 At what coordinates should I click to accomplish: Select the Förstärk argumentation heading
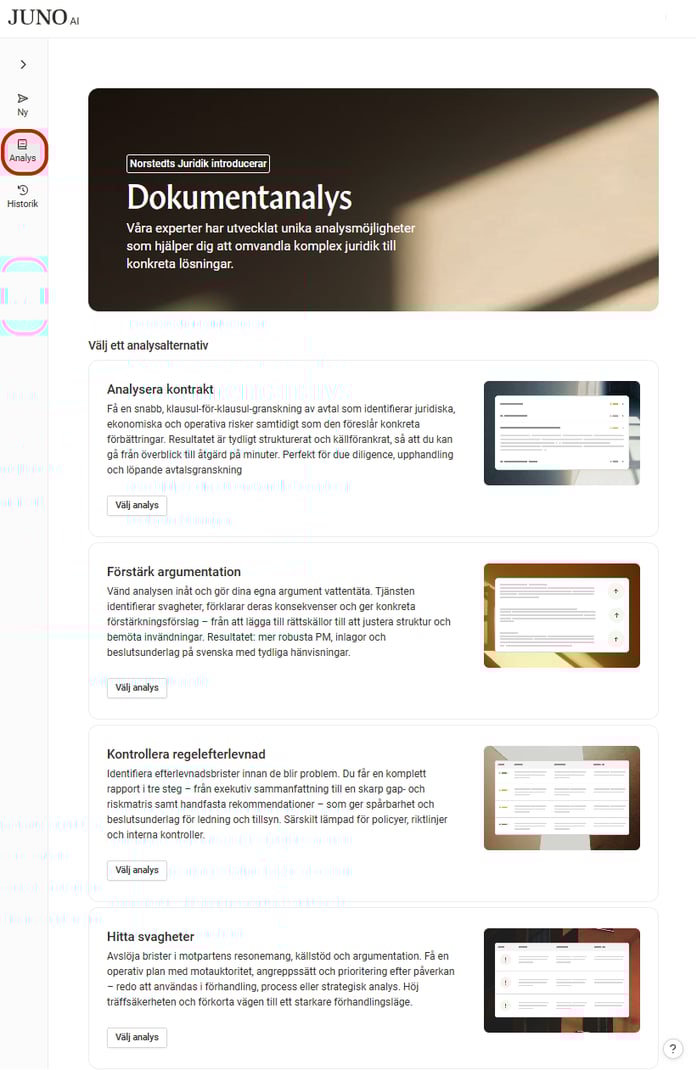pyautogui.click(x=174, y=572)
